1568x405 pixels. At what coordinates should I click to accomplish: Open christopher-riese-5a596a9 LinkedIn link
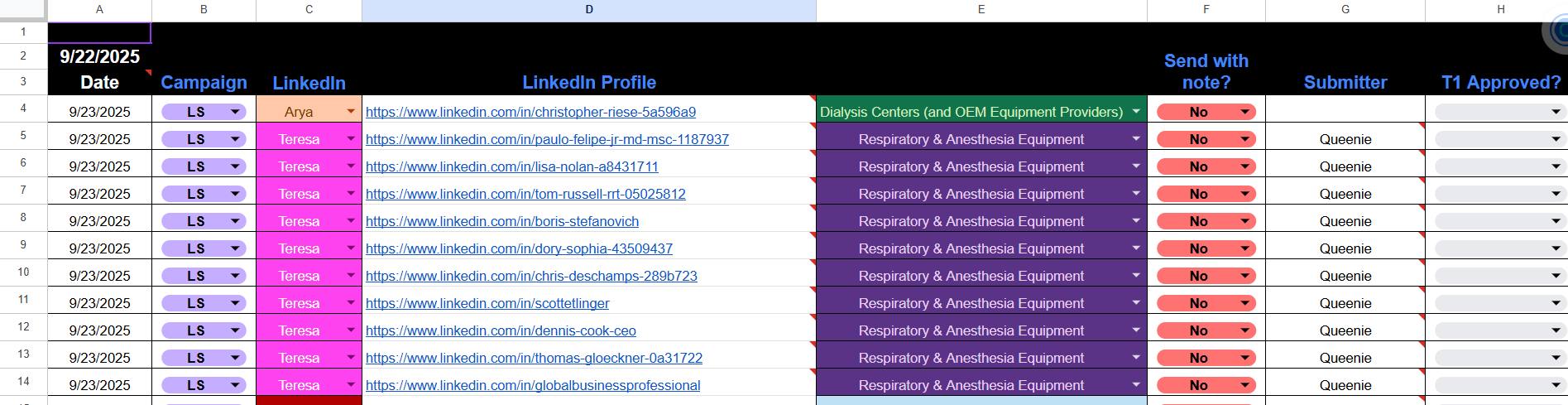[530, 112]
